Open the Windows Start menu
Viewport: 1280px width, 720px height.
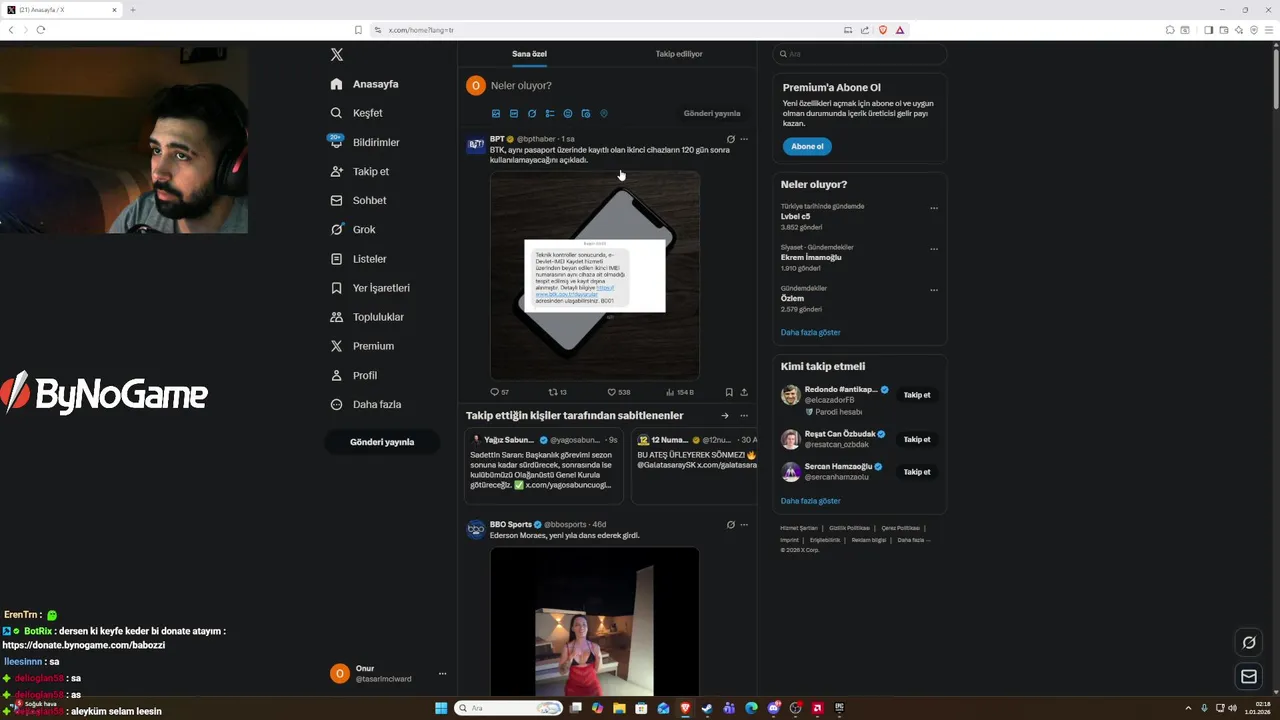pos(441,708)
